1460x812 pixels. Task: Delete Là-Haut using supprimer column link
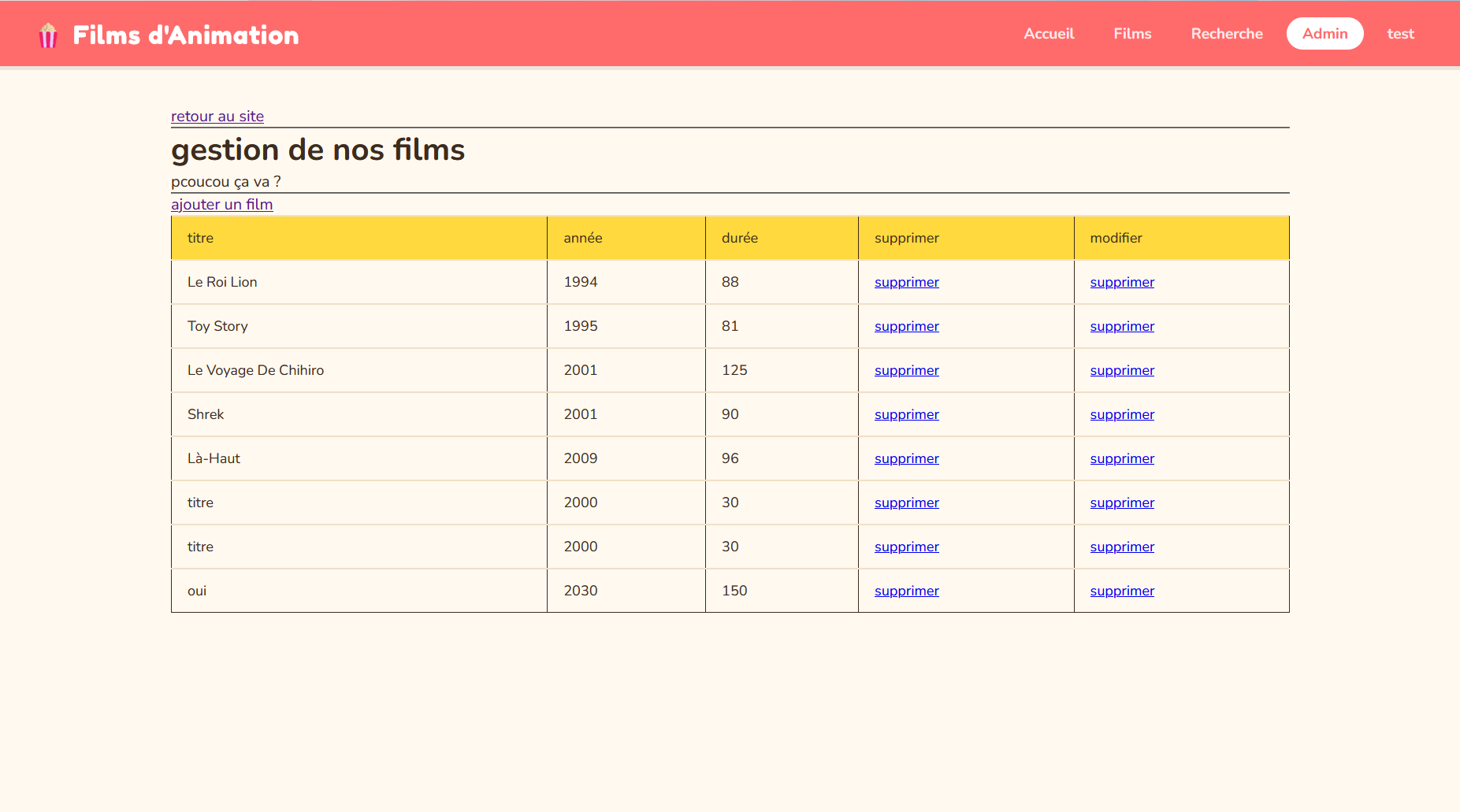coord(906,458)
